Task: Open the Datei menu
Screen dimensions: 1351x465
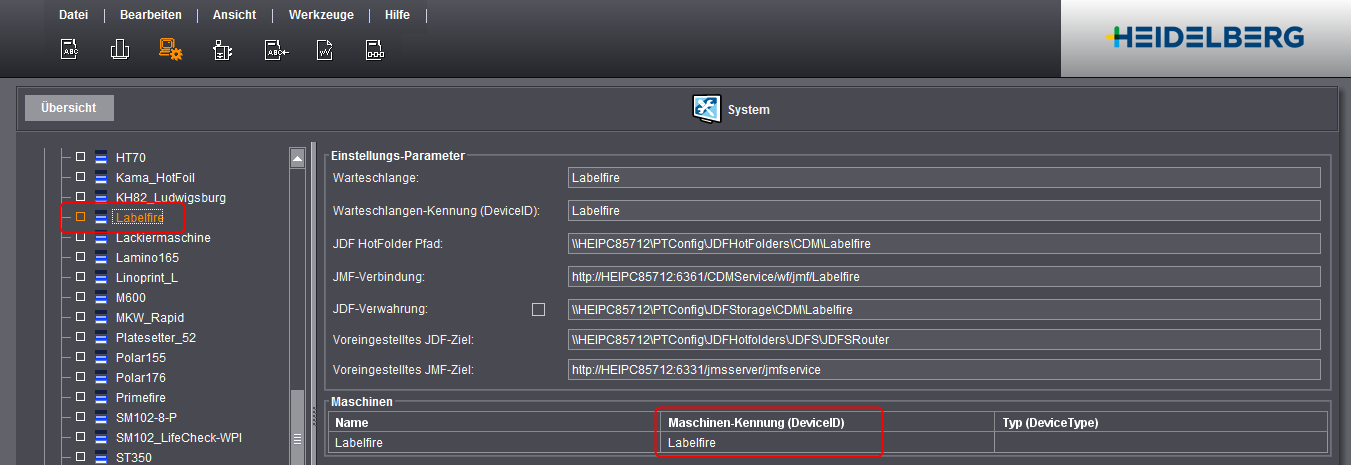Action: [x=73, y=15]
